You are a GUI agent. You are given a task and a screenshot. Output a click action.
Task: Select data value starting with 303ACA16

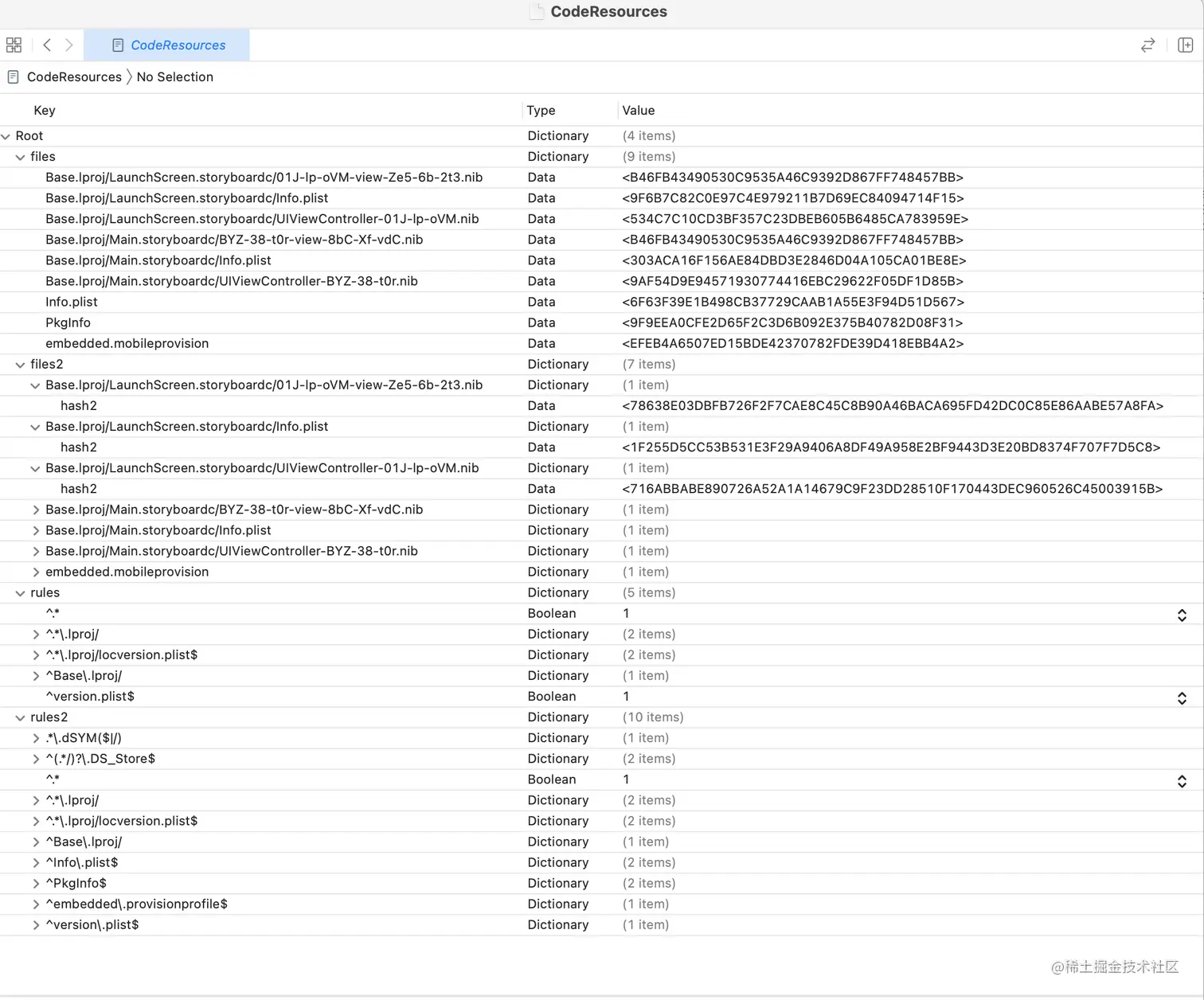(794, 260)
